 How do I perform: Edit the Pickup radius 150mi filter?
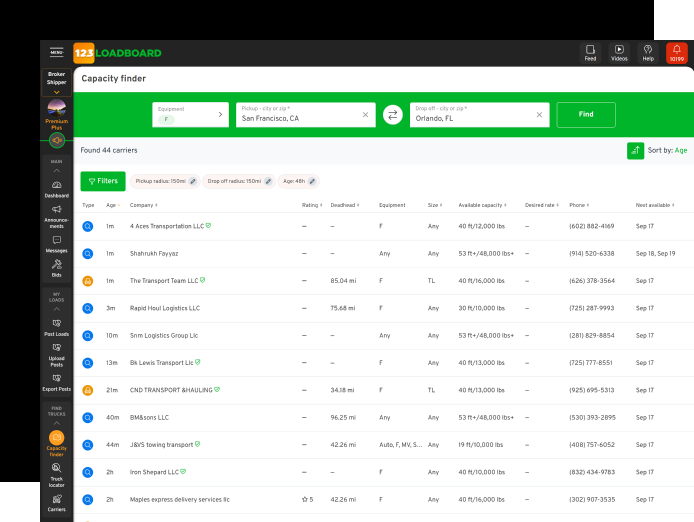coord(193,181)
